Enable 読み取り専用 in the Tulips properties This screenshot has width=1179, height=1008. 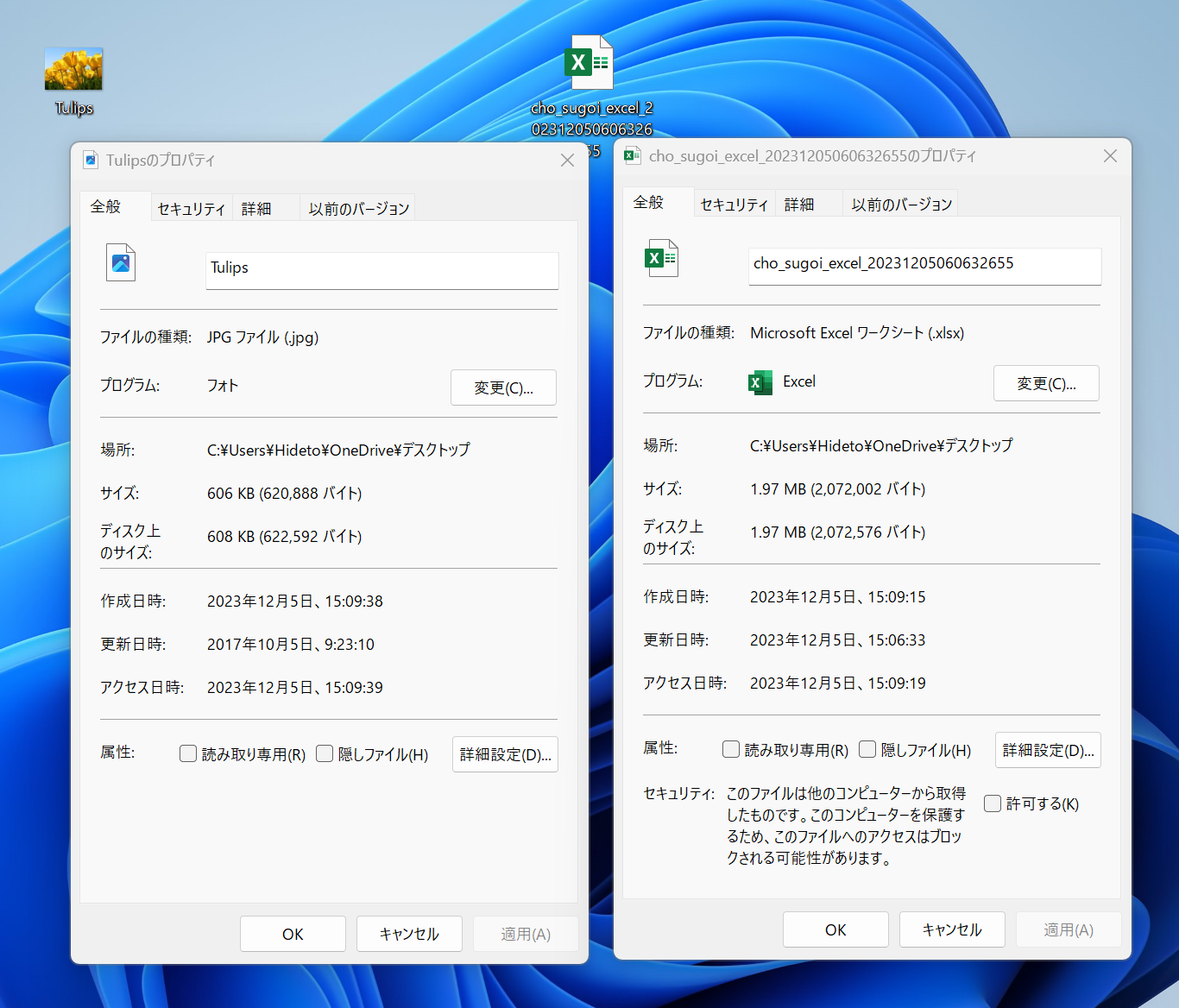[x=187, y=753]
